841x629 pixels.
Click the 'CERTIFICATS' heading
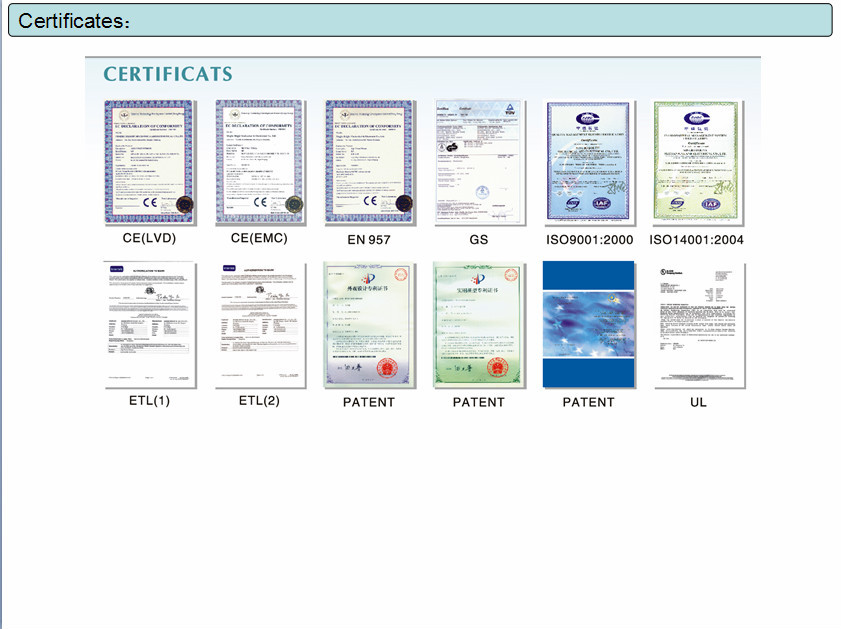pos(168,74)
